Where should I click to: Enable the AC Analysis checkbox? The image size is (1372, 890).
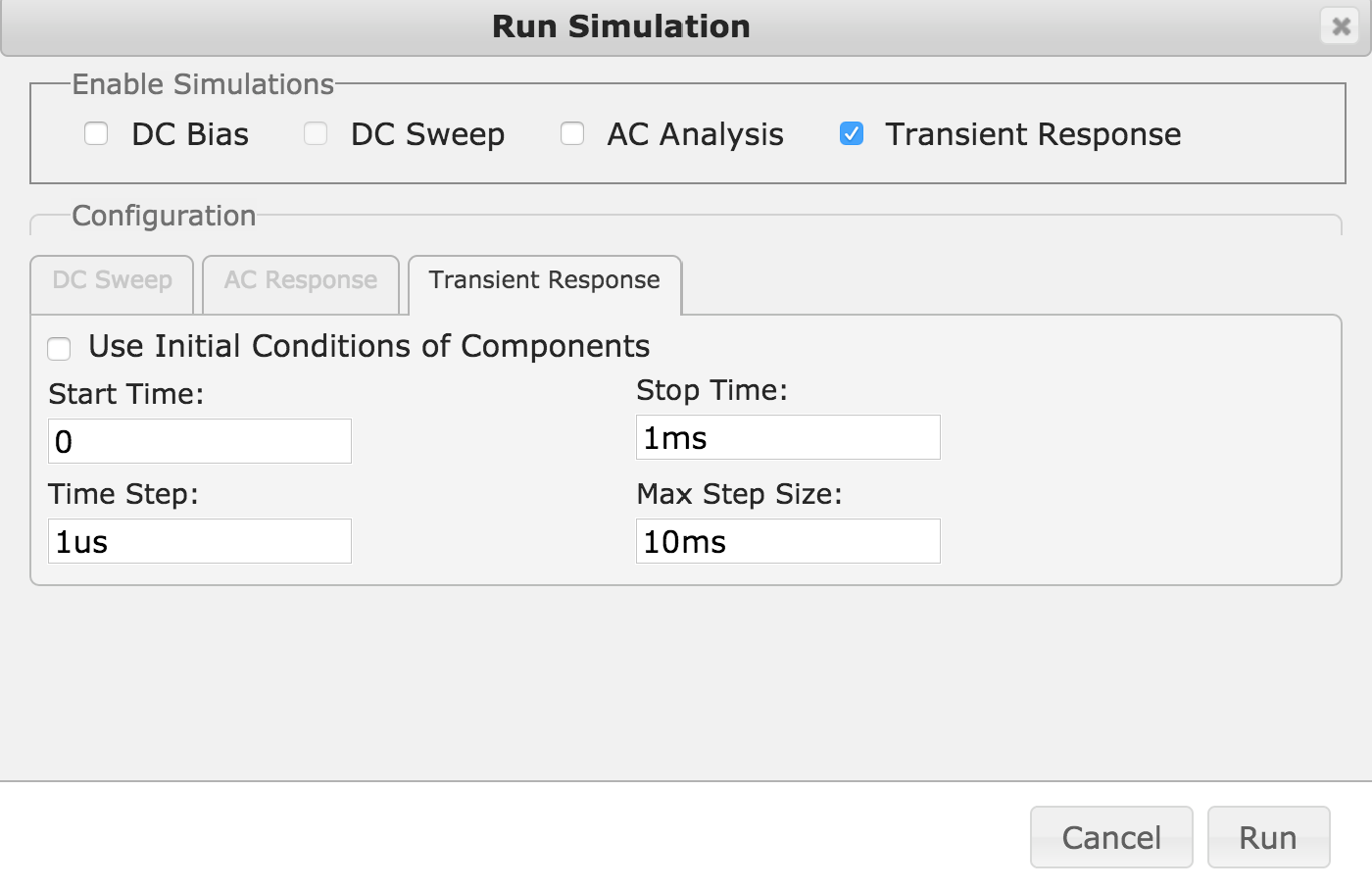pos(572,133)
